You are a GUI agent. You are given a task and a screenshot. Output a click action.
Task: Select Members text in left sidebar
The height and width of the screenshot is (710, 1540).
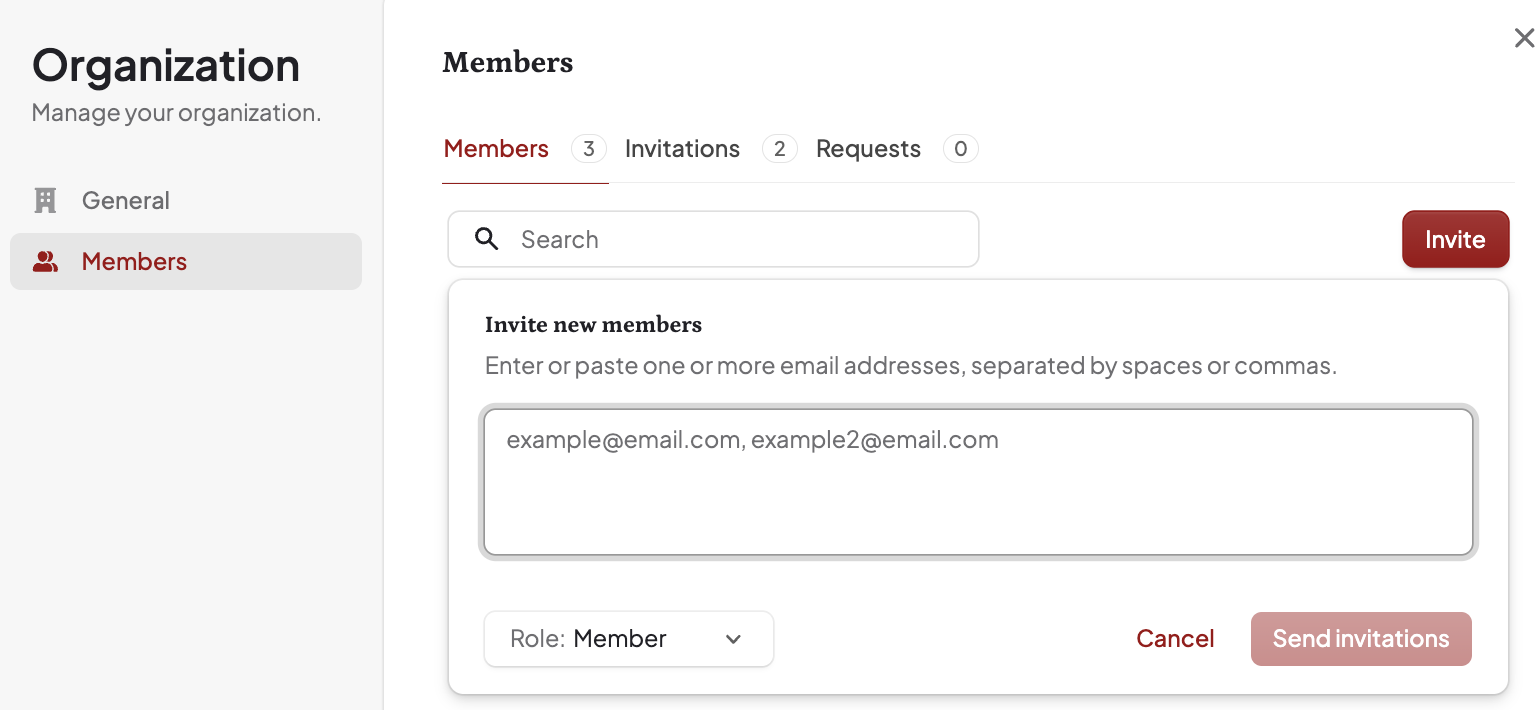tap(134, 262)
